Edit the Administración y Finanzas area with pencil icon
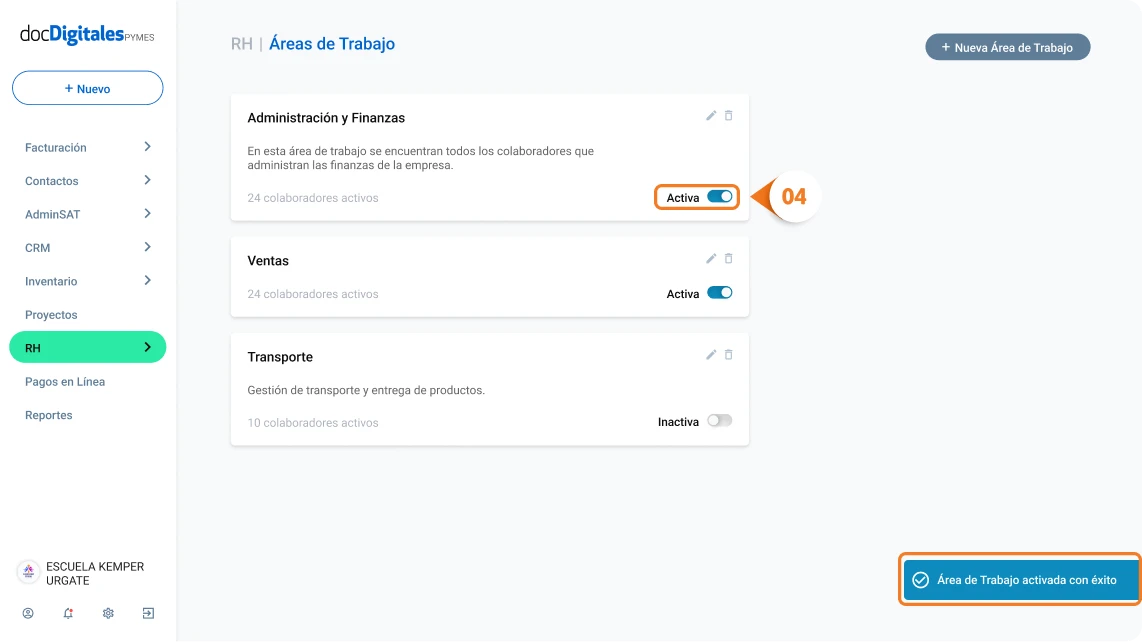 pos(711,116)
